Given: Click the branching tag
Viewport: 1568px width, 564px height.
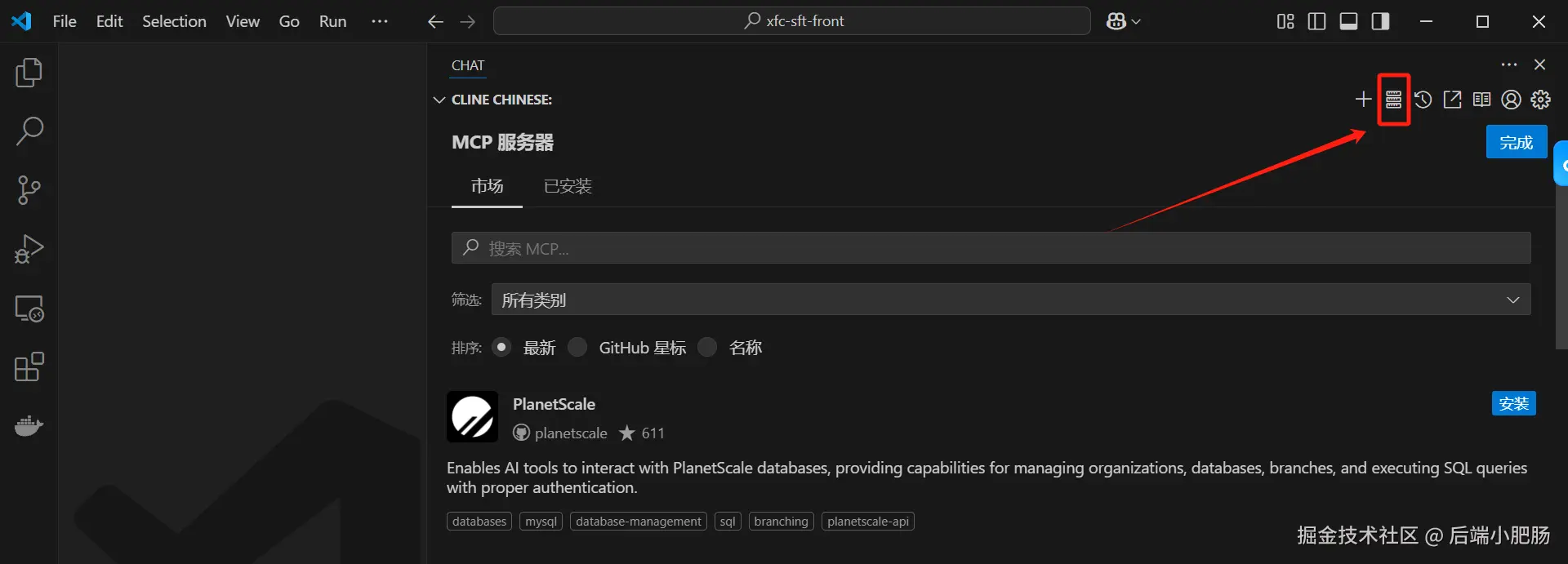Looking at the screenshot, I should (x=781, y=522).
